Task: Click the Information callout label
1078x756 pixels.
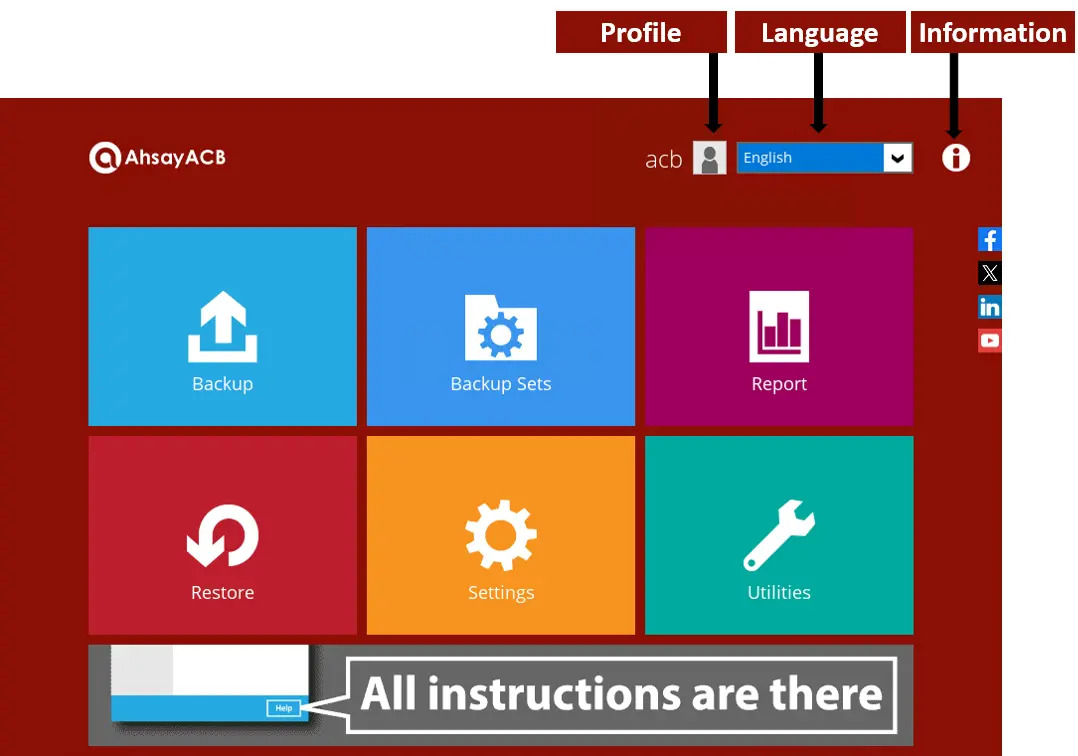Action: click(992, 33)
